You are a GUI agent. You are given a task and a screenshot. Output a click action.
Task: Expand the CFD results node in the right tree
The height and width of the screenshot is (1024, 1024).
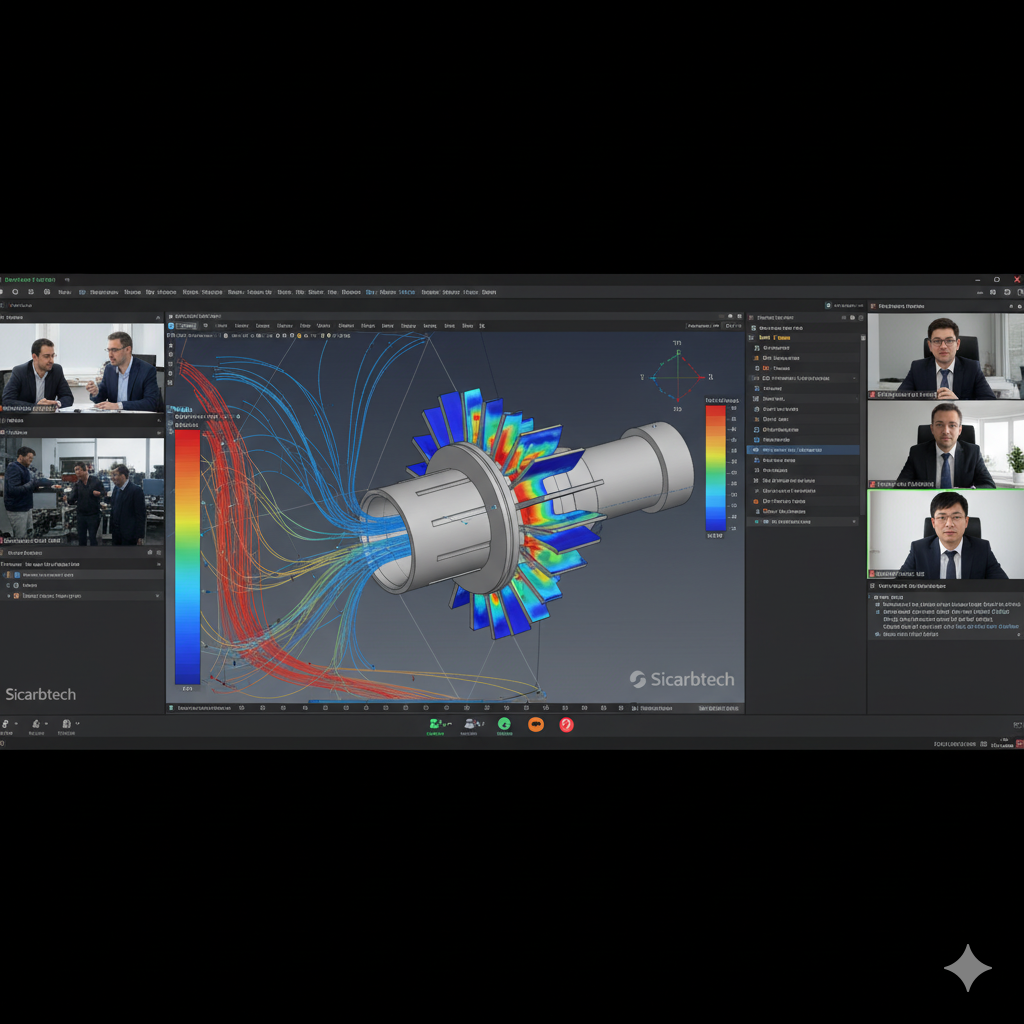coord(854,378)
